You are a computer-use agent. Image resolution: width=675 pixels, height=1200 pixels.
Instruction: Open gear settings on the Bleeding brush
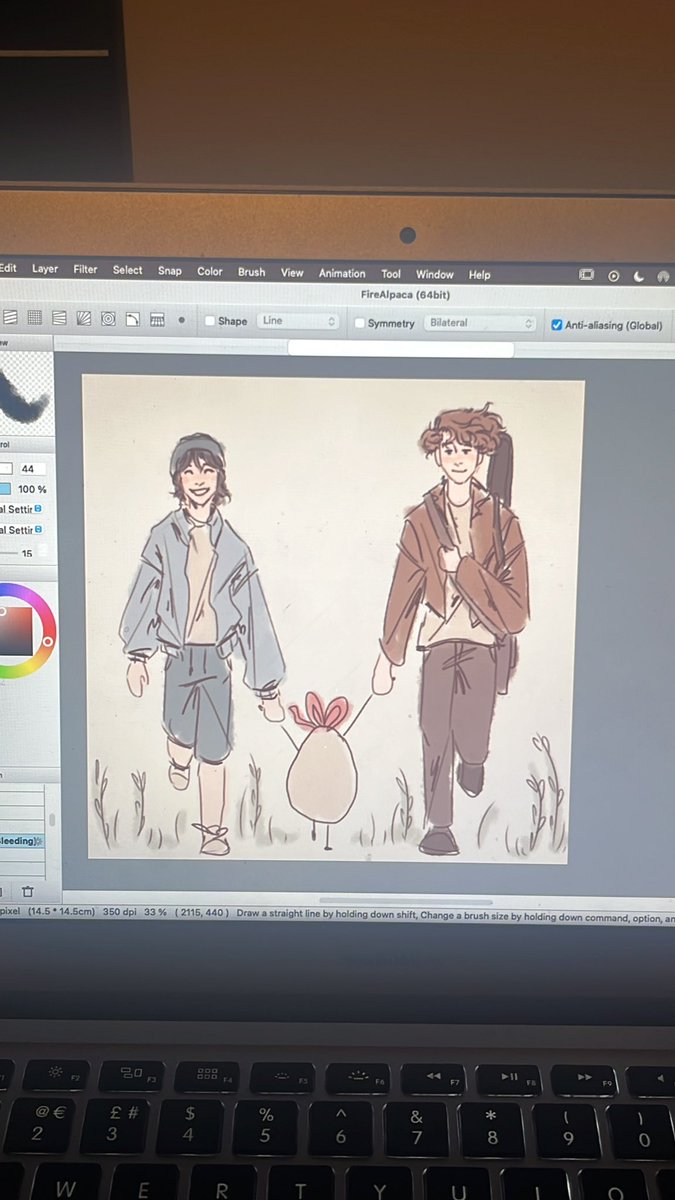(x=39, y=842)
